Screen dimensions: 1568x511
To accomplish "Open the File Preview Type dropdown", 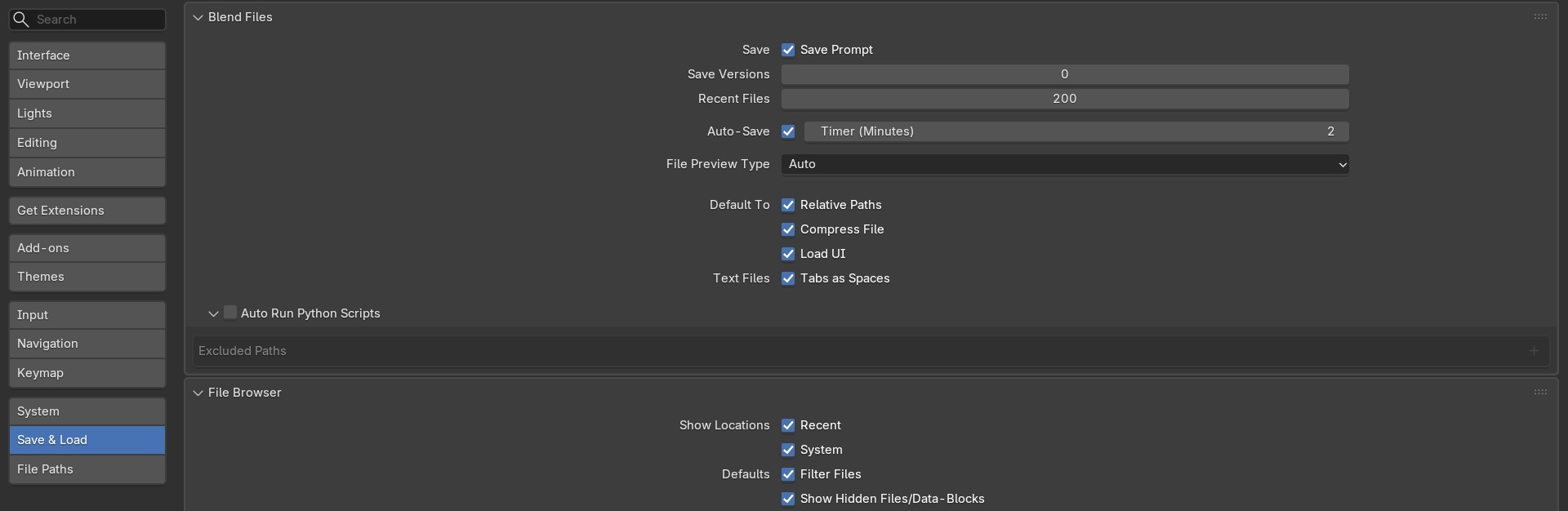I will pyautogui.click(x=1065, y=164).
